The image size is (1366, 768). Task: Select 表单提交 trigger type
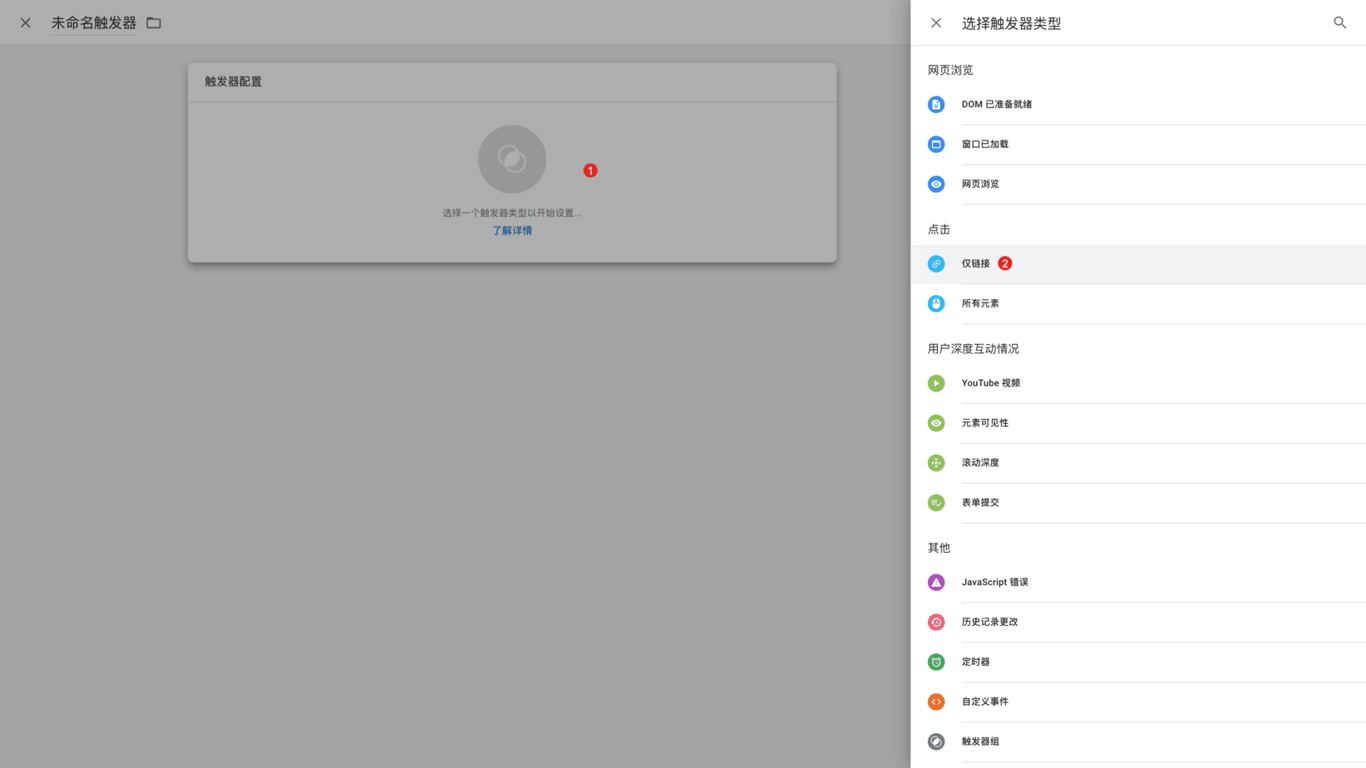[x=980, y=503]
